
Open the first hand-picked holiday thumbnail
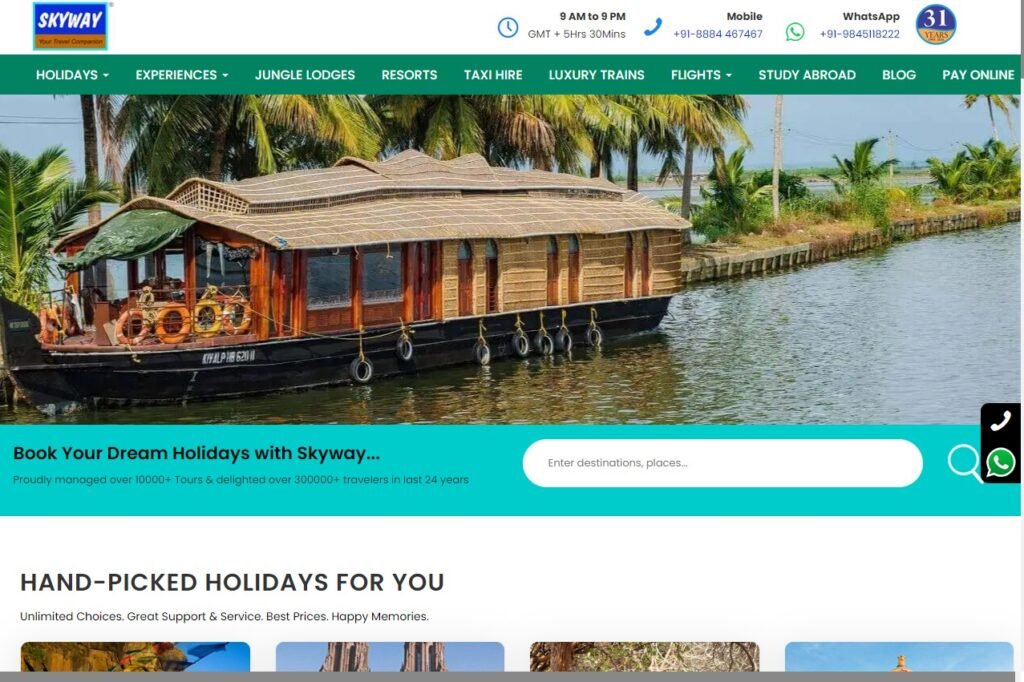tap(135, 657)
